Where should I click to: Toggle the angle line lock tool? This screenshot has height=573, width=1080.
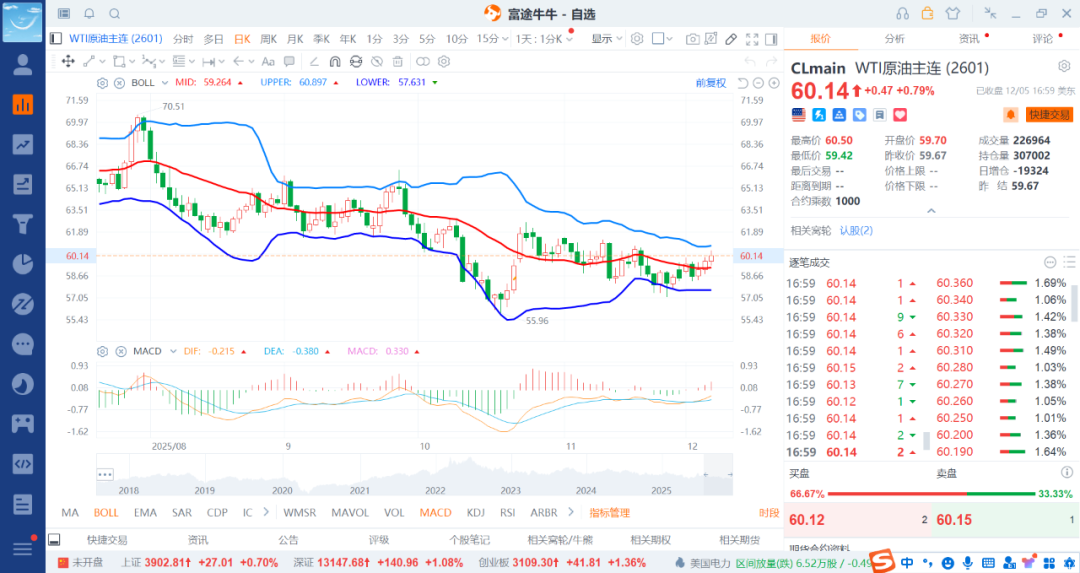coord(313,61)
